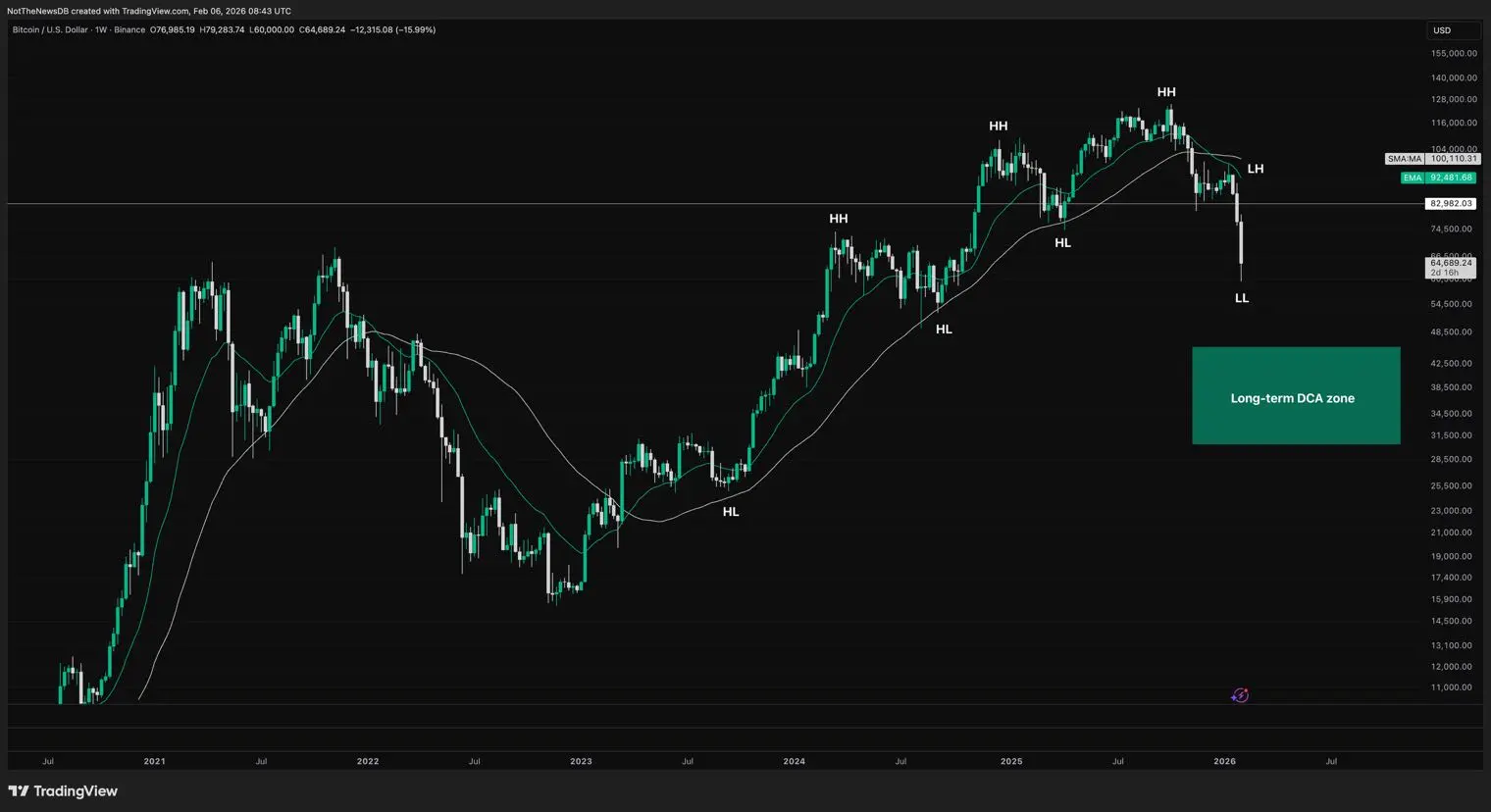Click the purple lightning event icon
Screen dimensions: 1491x812
[1240, 695]
